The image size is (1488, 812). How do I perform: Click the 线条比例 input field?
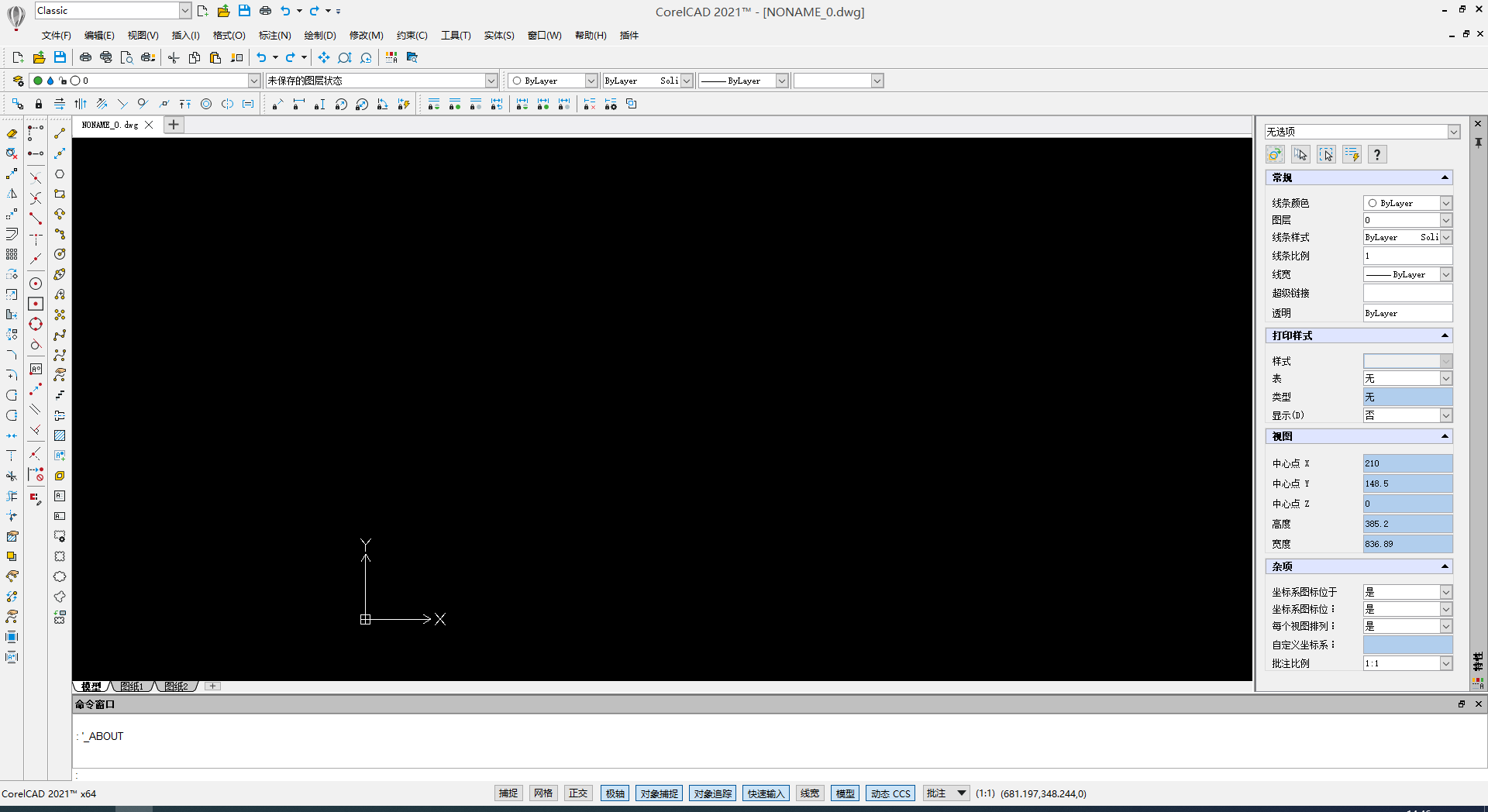pos(1407,256)
